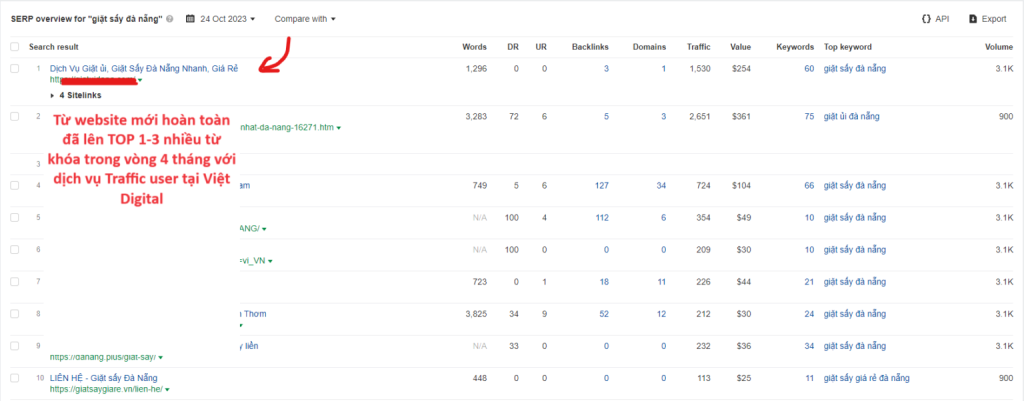Screen dimensions: 1024x401
Task: Expand the 4 Sitelinks disclosure triangle
Action: tap(53, 95)
